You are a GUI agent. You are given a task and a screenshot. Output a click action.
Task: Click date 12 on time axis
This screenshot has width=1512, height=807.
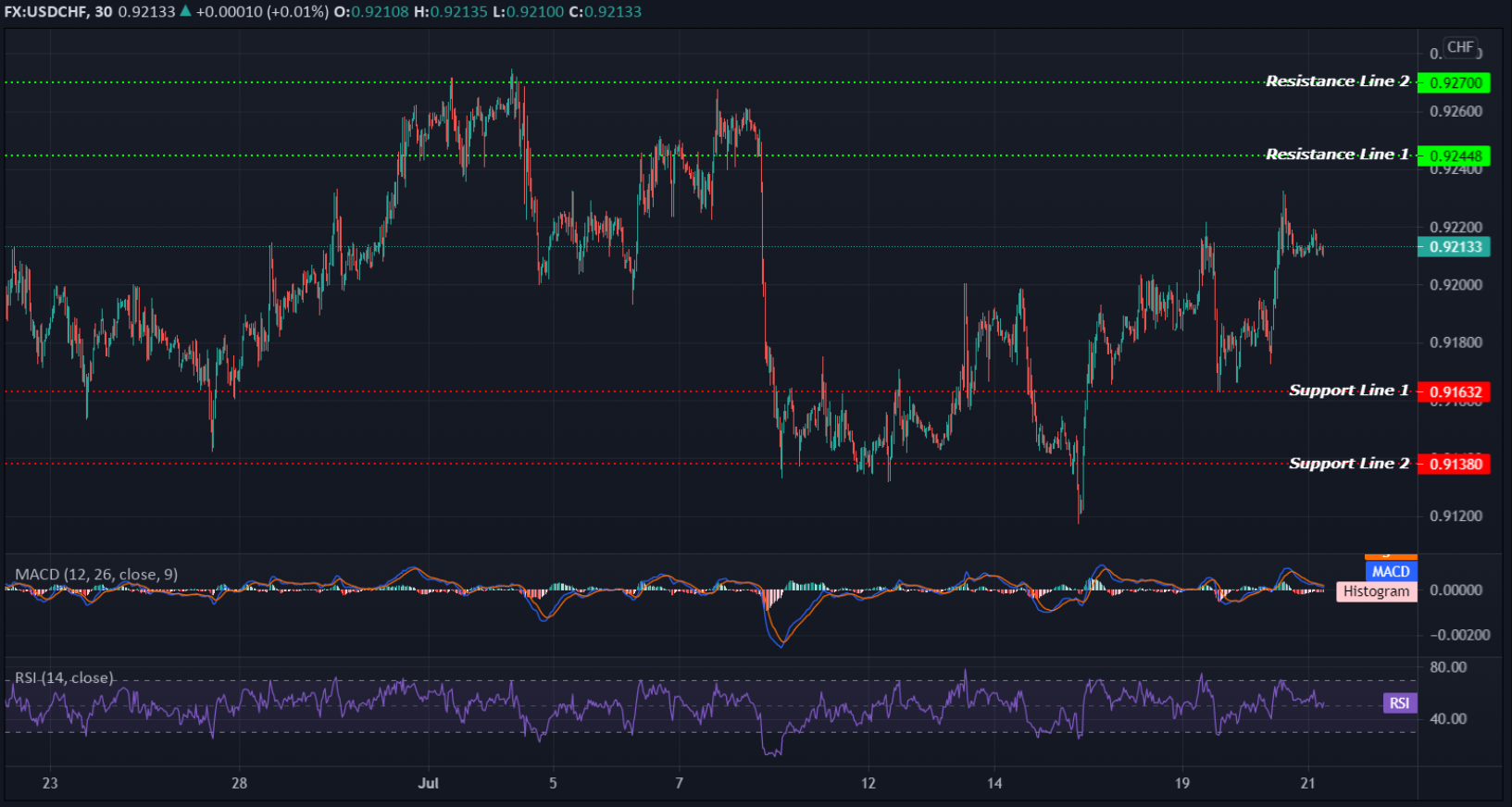[x=868, y=784]
